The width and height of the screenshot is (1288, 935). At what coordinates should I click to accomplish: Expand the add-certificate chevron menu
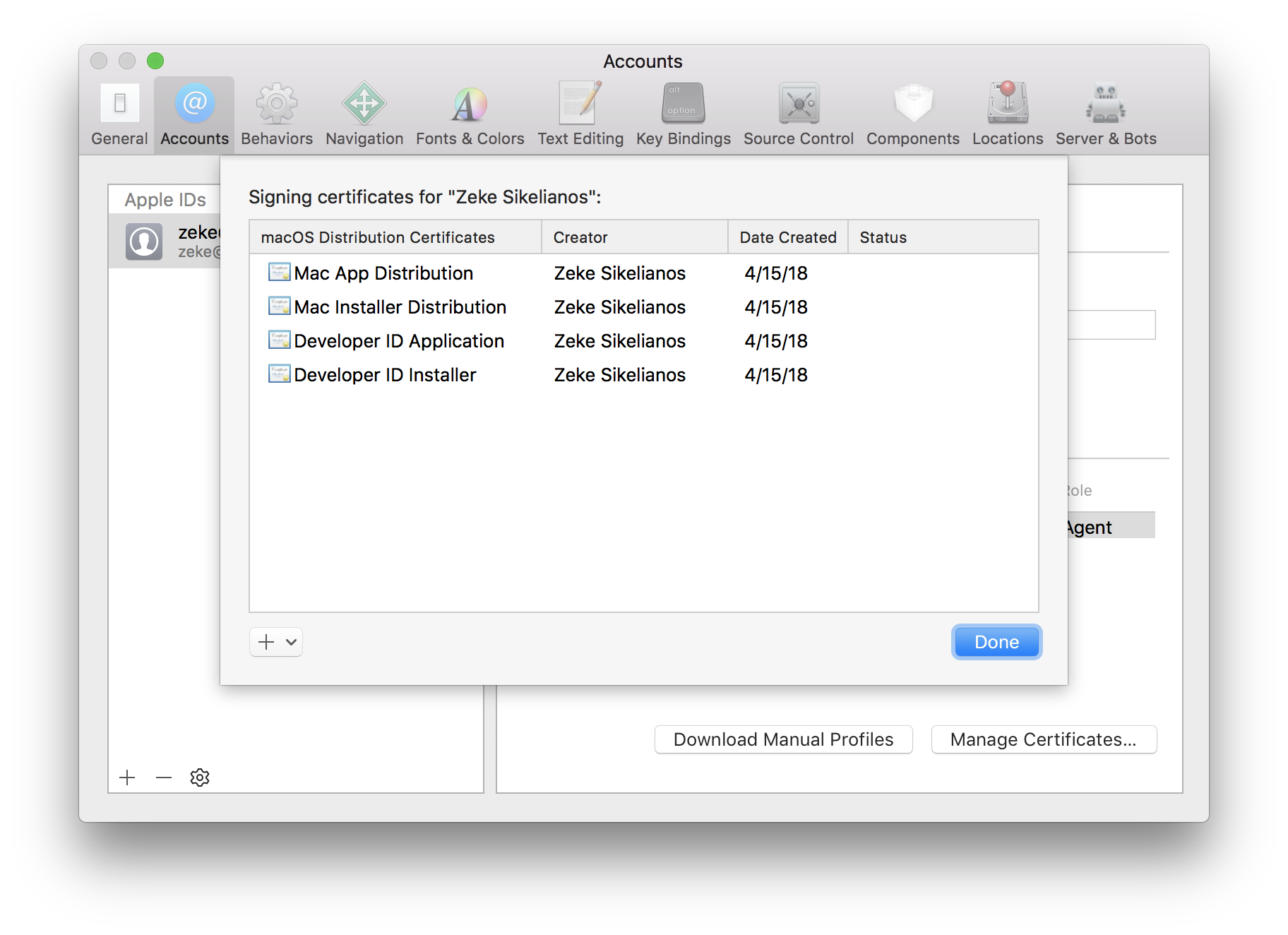point(290,642)
